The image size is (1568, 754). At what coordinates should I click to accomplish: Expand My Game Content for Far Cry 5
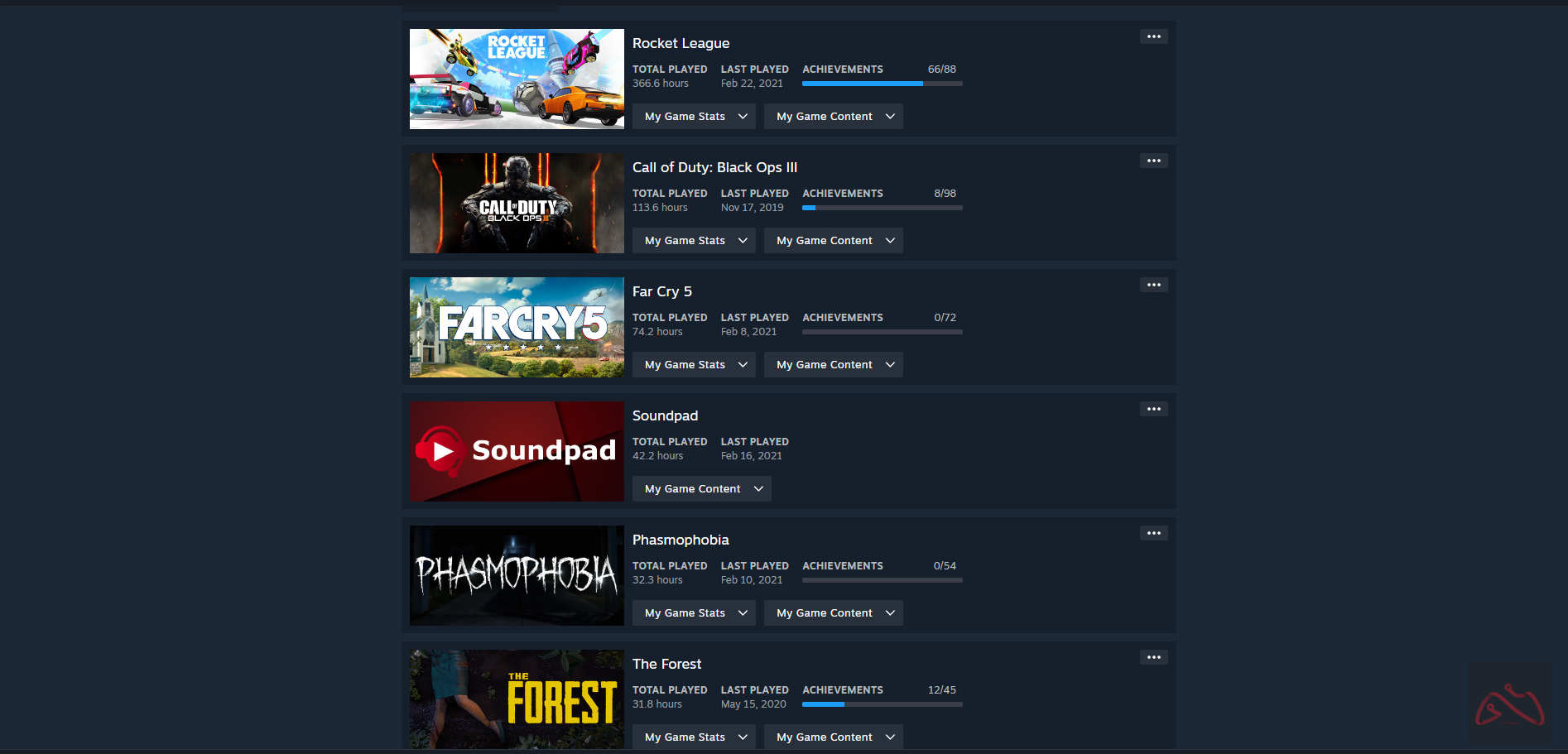833,365
